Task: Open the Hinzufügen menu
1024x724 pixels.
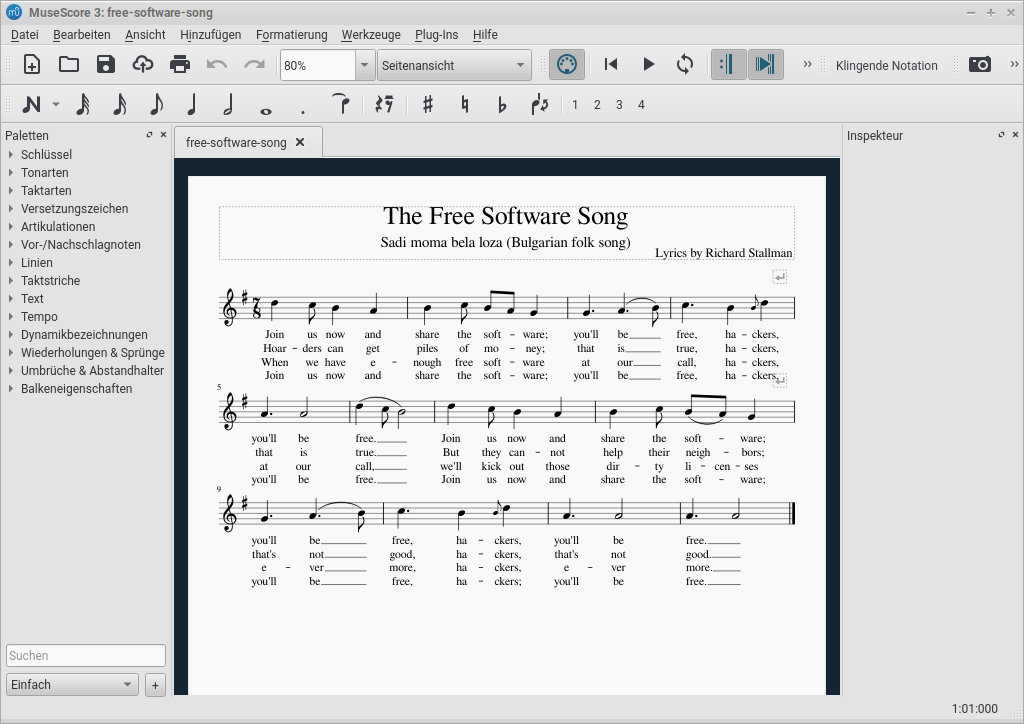Action: tap(210, 35)
